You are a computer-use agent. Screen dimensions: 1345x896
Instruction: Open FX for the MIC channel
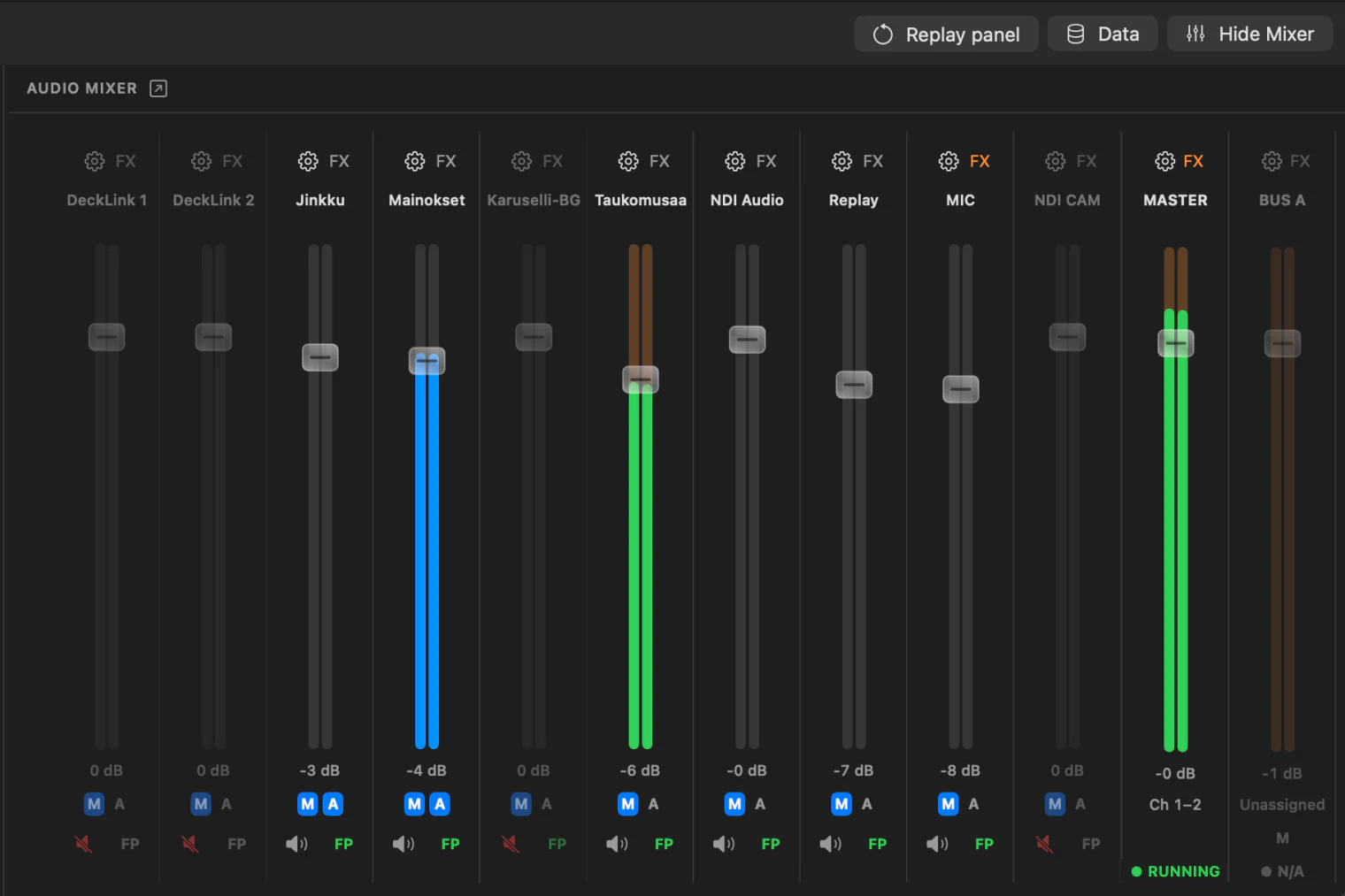(x=980, y=161)
